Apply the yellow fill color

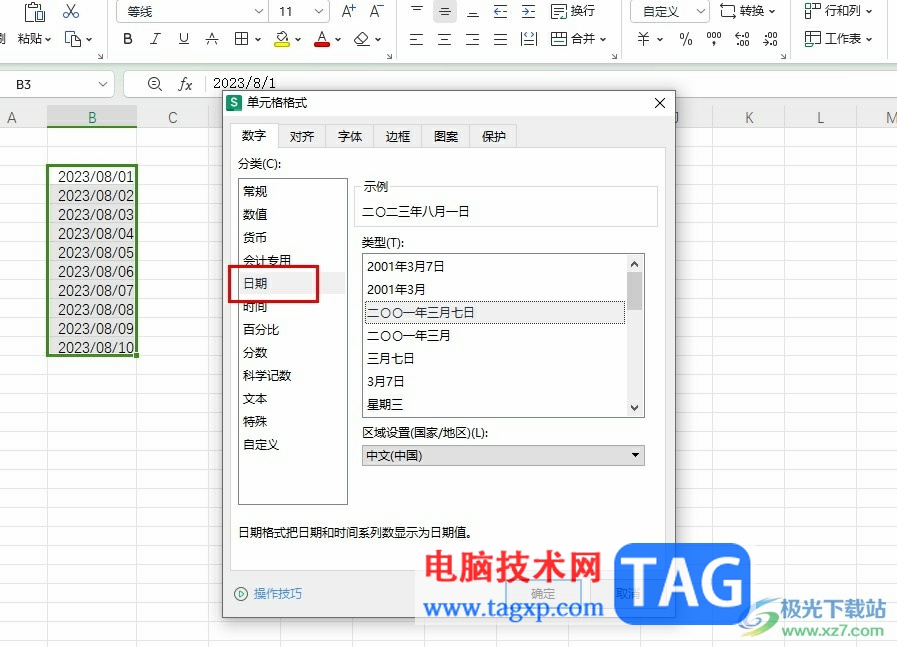point(281,39)
